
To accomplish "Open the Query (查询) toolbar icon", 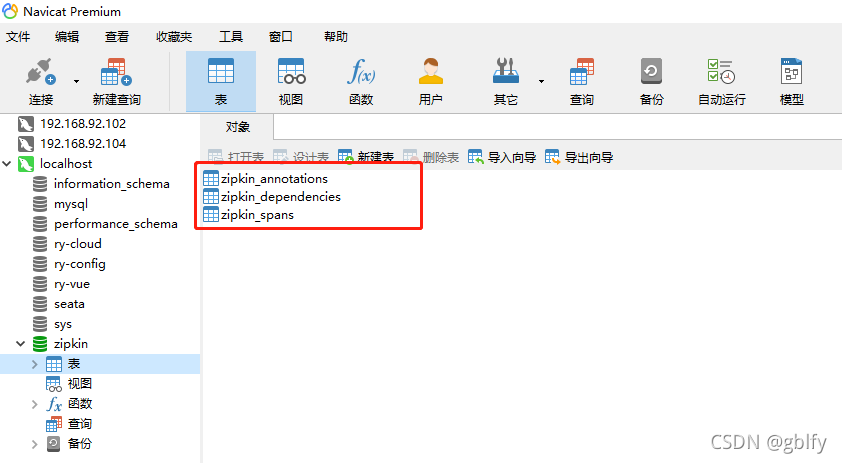I will pos(582,71).
